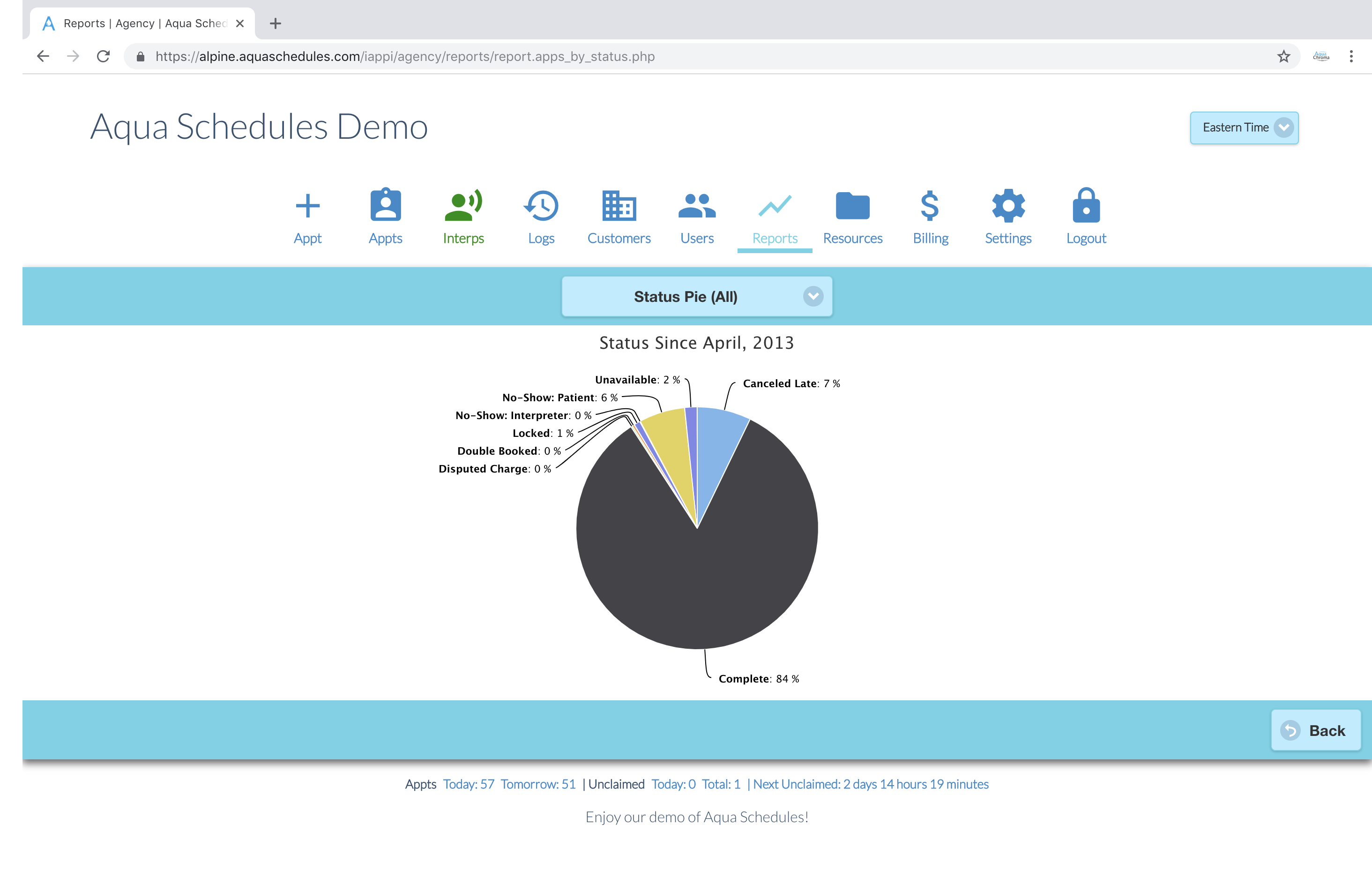The image size is (1372, 870).
Task: Open the Appts clipboard icon
Action: pyautogui.click(x=386, y=205)
